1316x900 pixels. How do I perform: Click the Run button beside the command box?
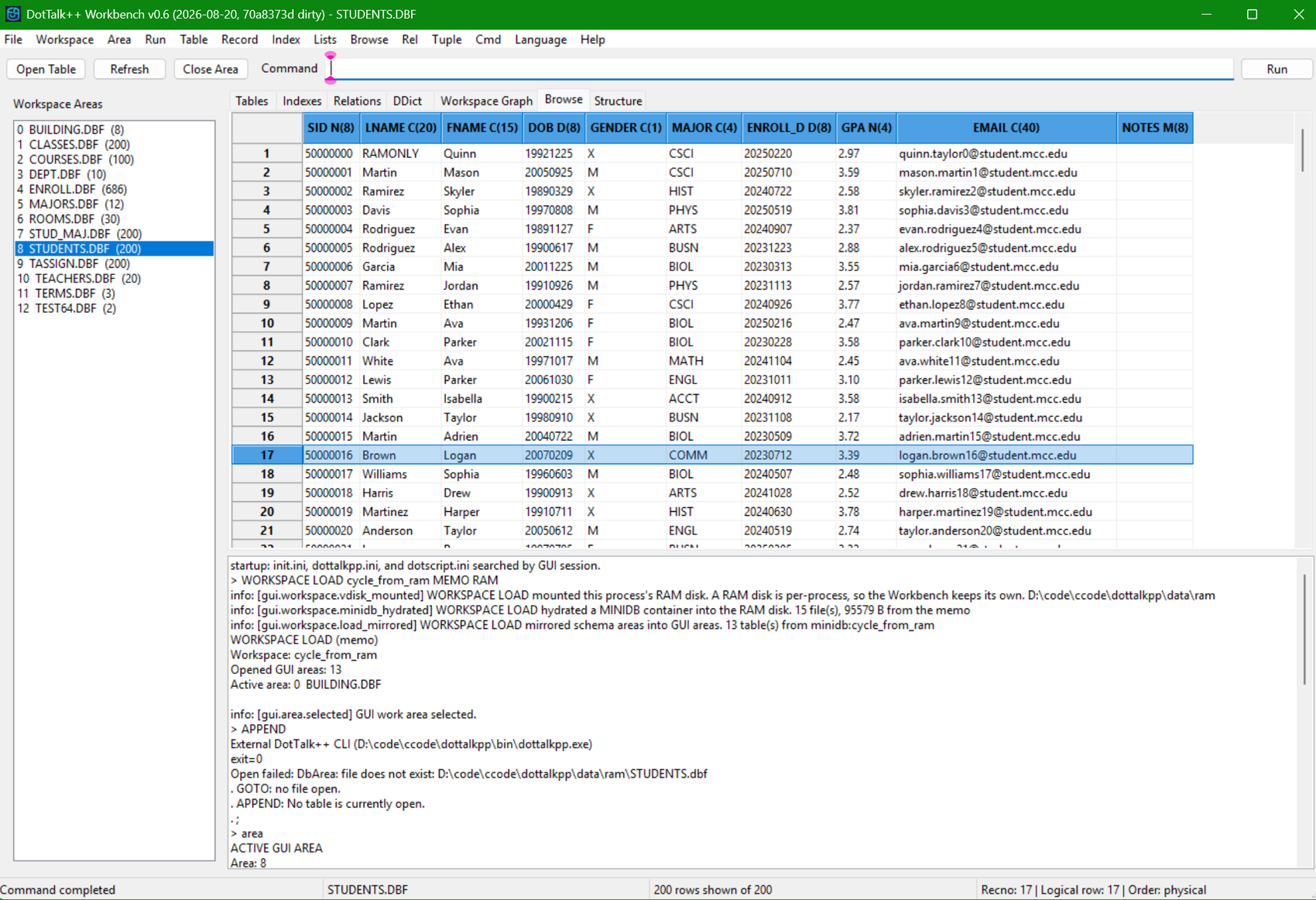[1277, 69]
